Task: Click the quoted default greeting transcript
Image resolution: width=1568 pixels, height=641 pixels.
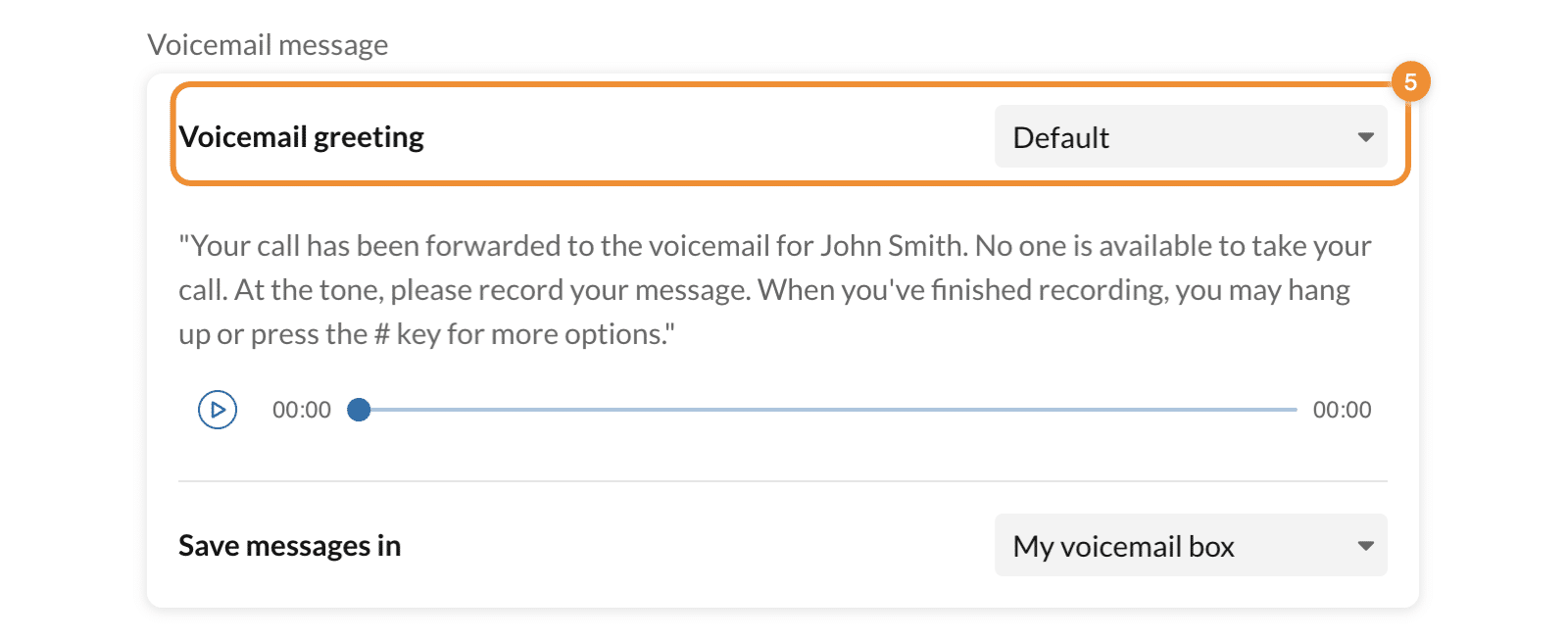Action: pos(774,290)
